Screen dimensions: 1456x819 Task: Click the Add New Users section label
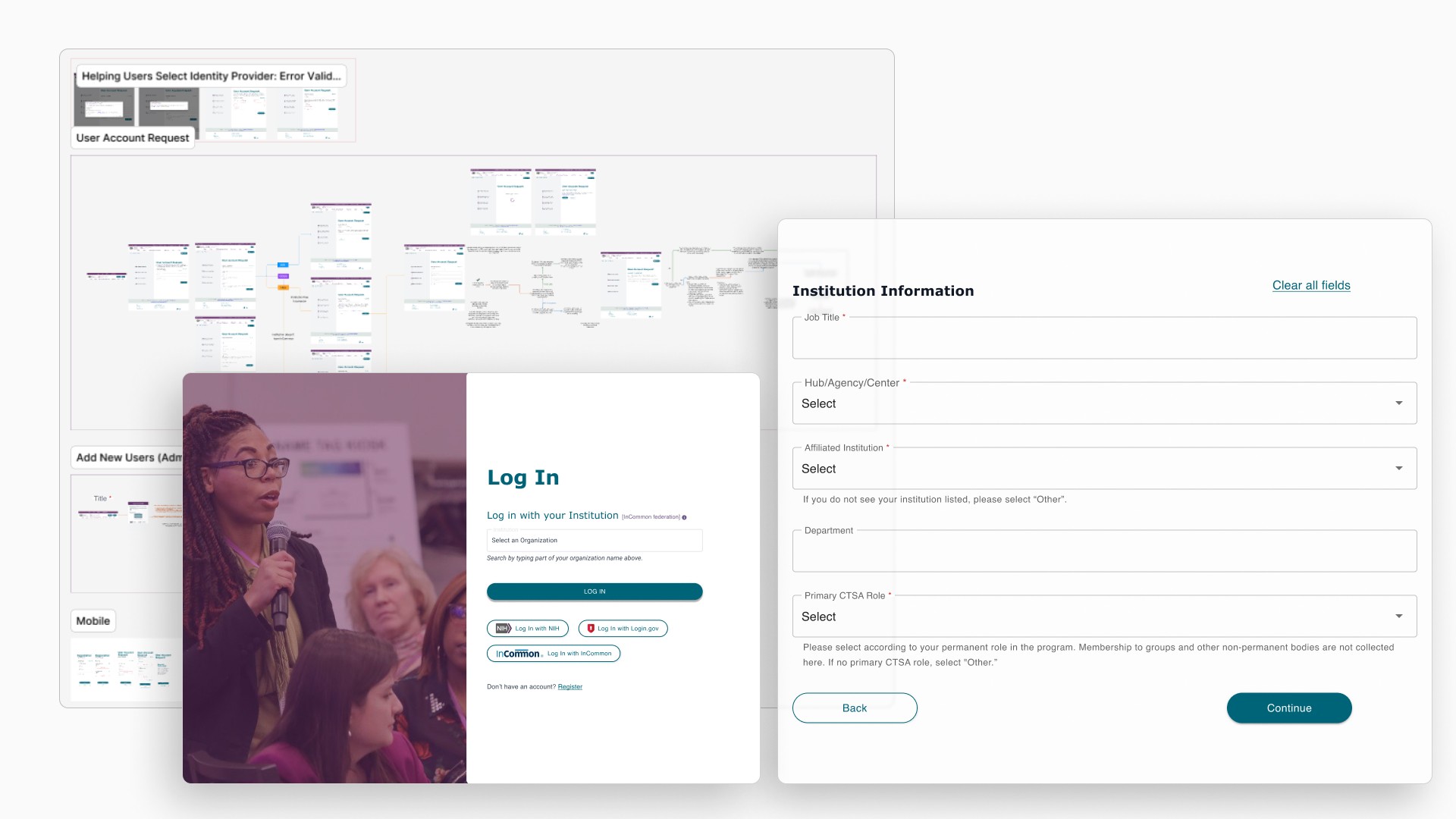[127, 458]
